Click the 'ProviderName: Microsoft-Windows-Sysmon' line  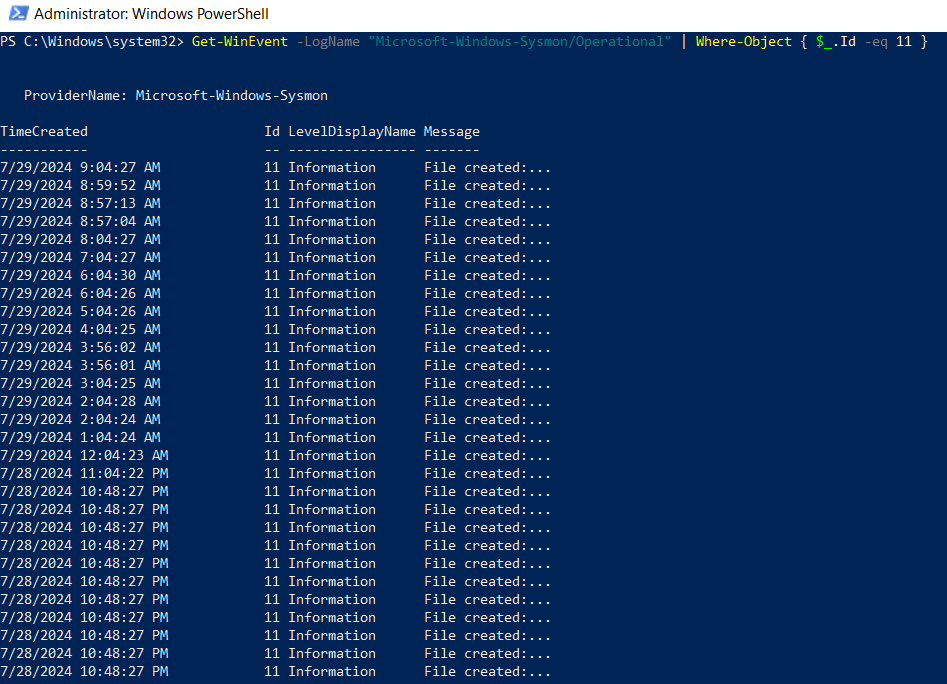(x=176, y=95)
